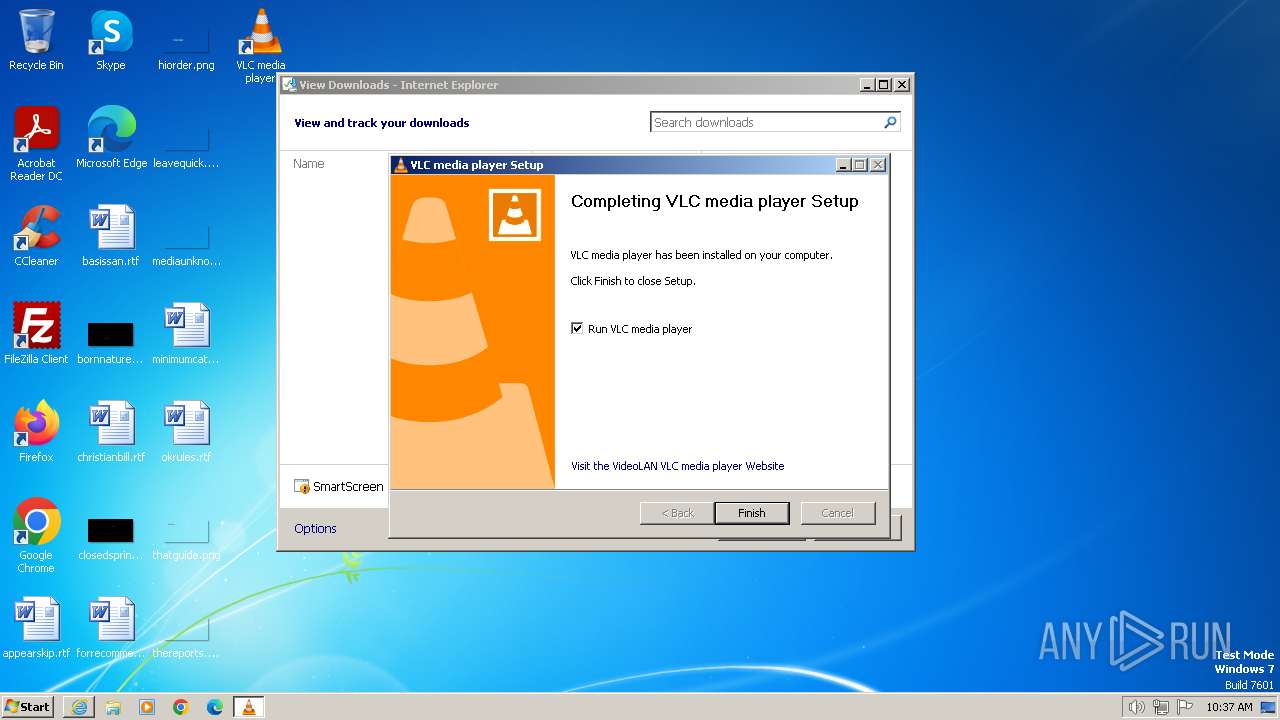1280x720 pixels.
Task: Click the Action Center flag icon
Action: [1185, 707]
